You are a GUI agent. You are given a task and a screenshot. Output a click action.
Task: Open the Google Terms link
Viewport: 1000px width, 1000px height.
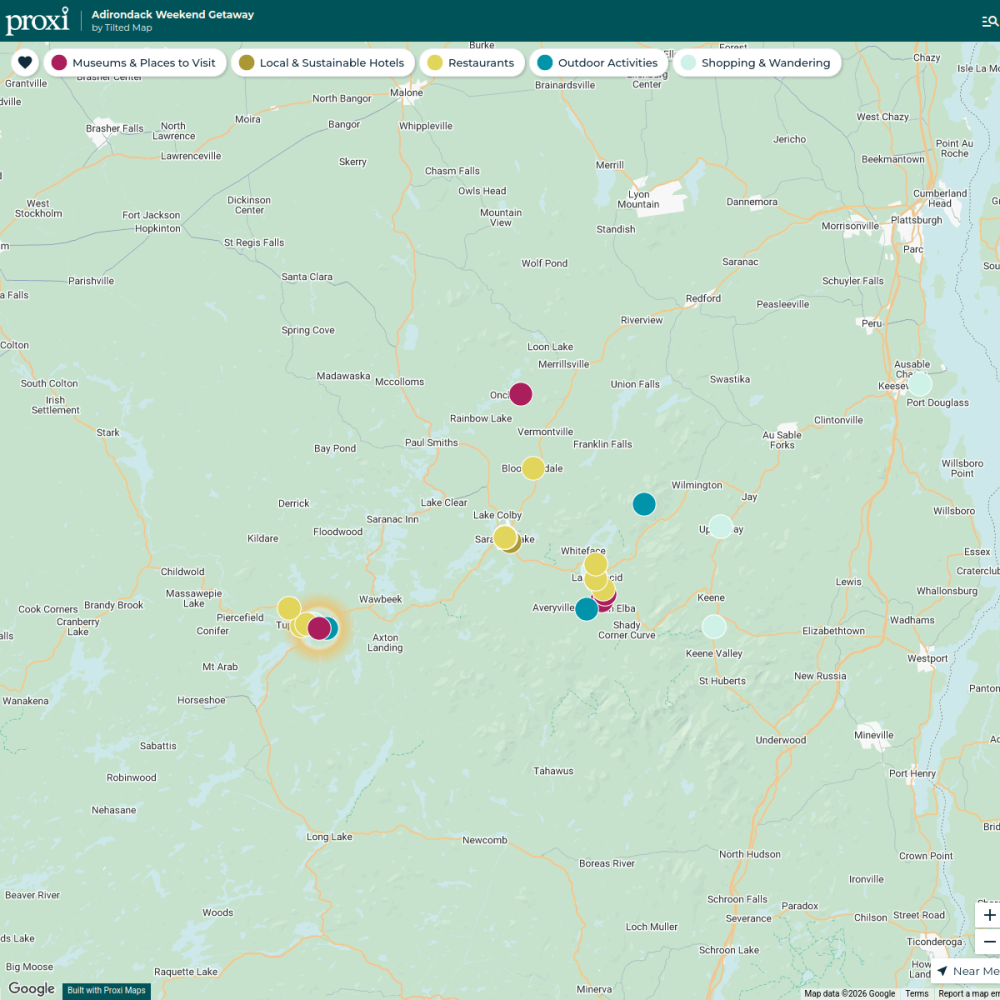point(916,994)
